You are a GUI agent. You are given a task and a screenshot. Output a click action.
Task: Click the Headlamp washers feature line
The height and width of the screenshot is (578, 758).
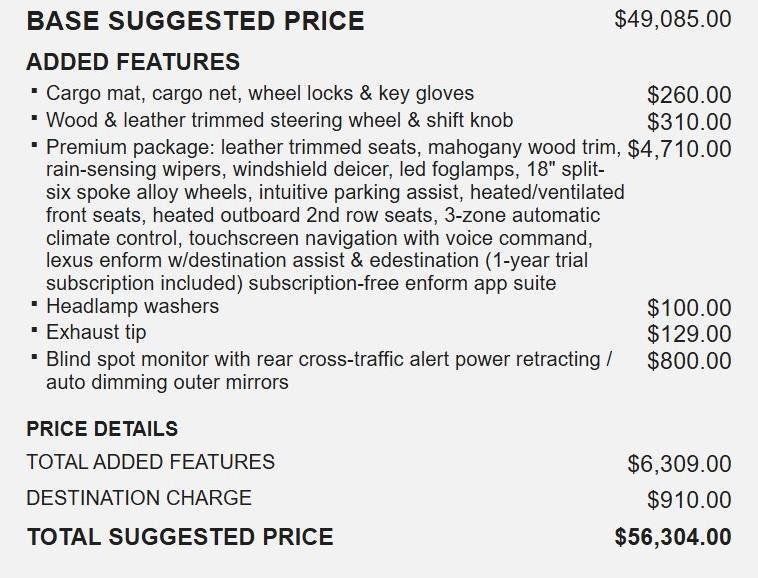132,306
